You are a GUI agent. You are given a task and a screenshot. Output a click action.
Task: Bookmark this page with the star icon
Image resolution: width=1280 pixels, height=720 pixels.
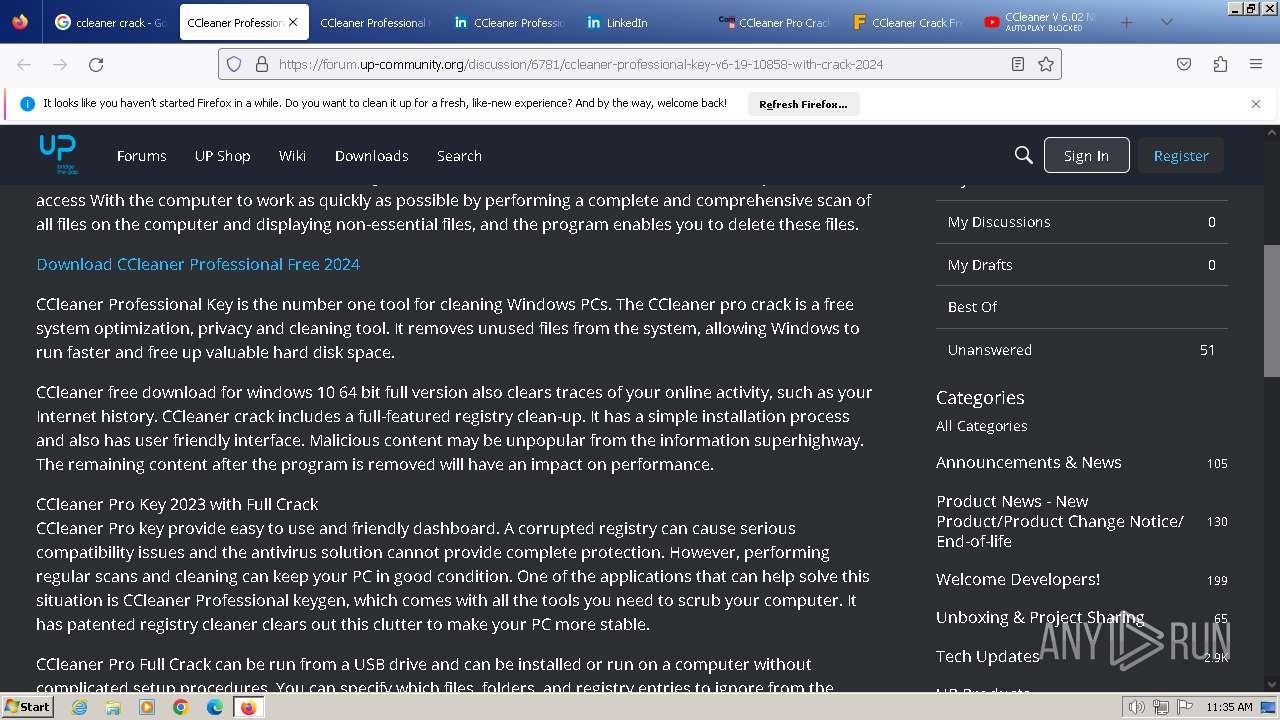[x=1046, y=64]
